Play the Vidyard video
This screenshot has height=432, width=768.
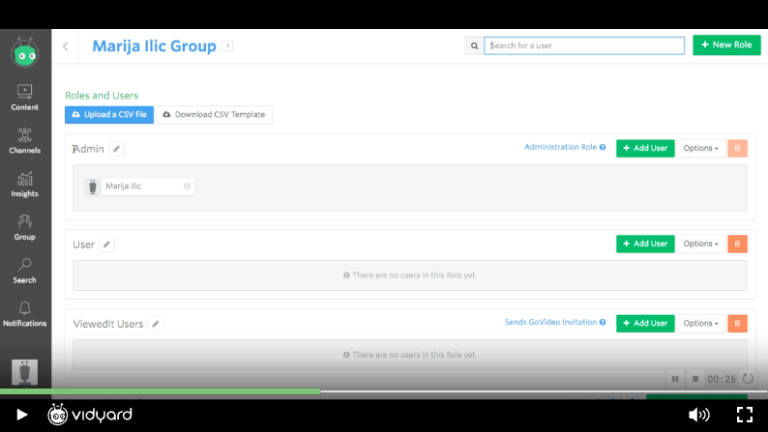pyautogui.click(x=22, y=415)
